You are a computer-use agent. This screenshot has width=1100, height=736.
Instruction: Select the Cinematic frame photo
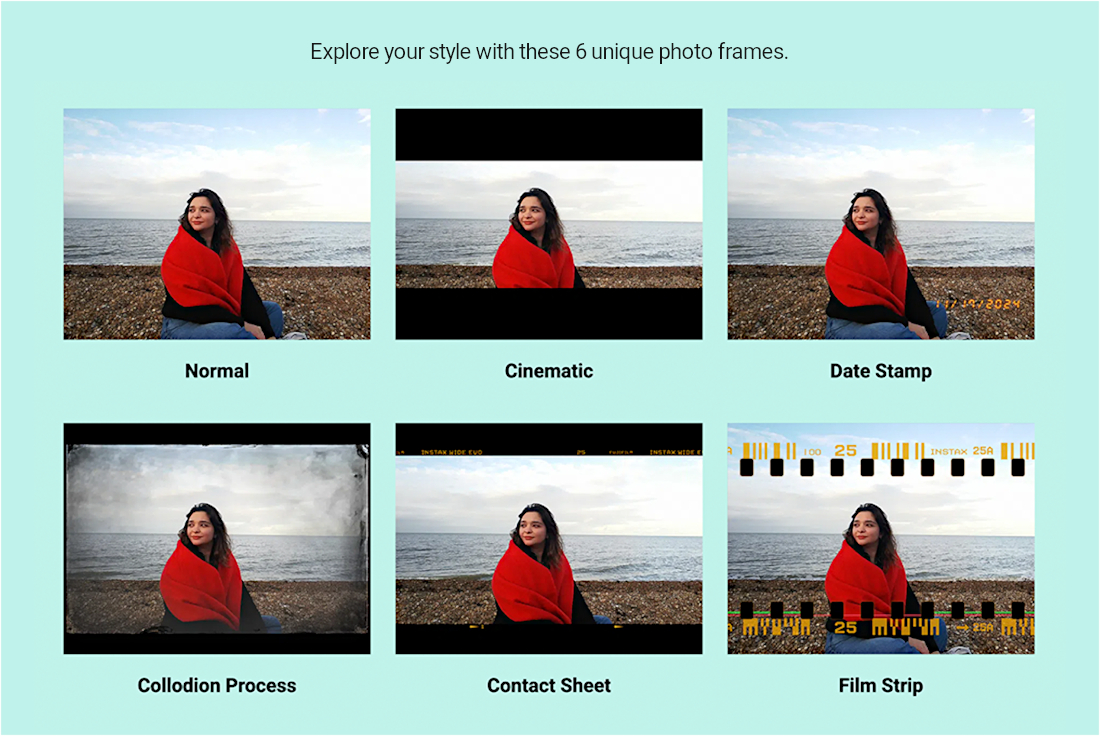pyautogui.click(x=549, y=224)
